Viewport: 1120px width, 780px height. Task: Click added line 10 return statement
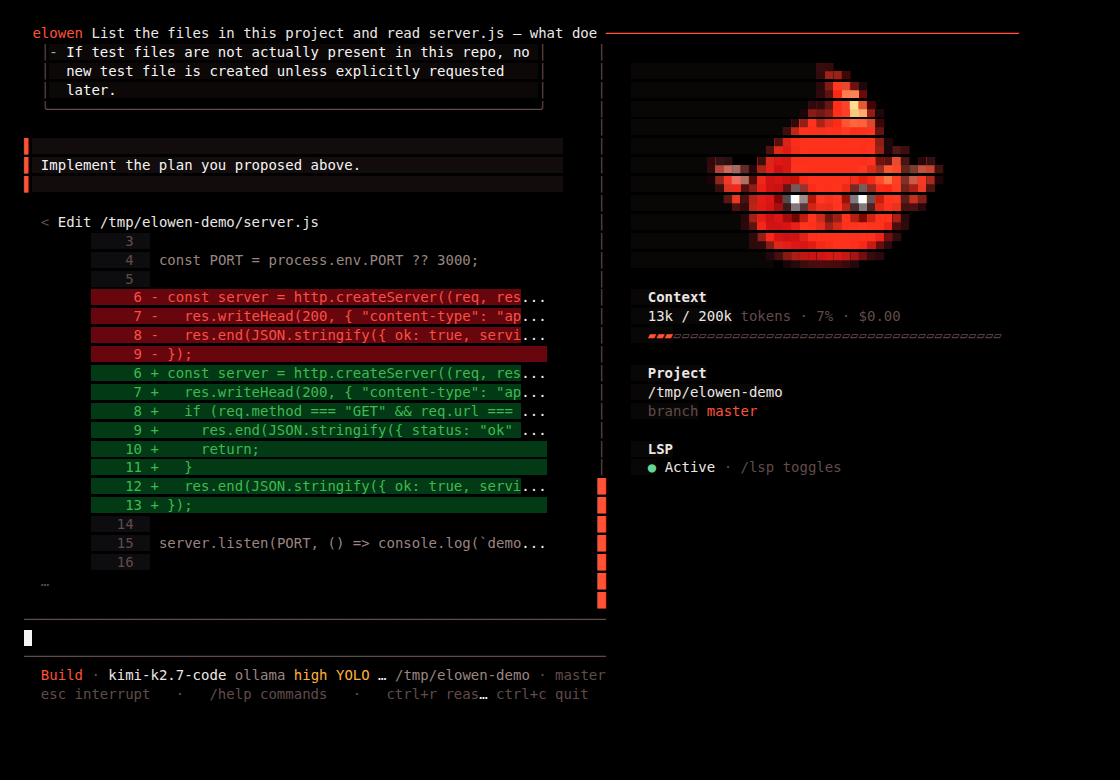pyautogui.click(x=319, y=449)
